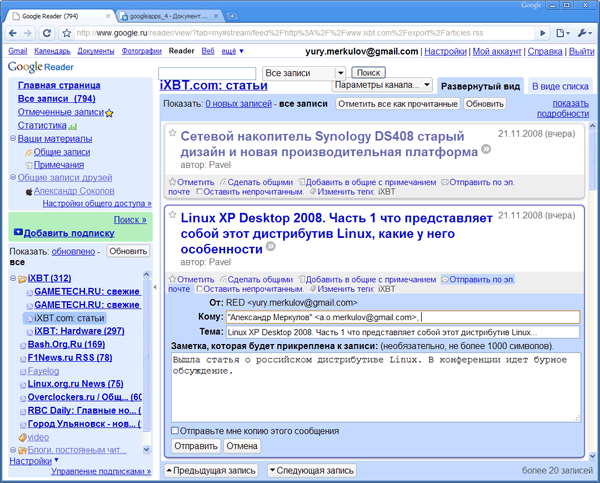Bookmark the page with the star icon
The width and height of the screenshot is (600, 483).
[67, 33]
